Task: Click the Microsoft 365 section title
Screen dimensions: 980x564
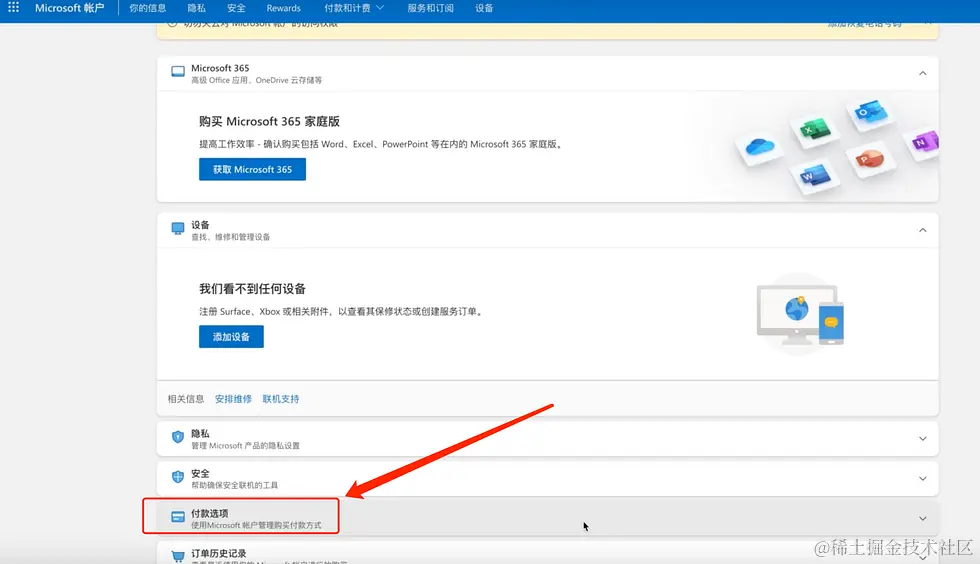Action: coord(220,68)
